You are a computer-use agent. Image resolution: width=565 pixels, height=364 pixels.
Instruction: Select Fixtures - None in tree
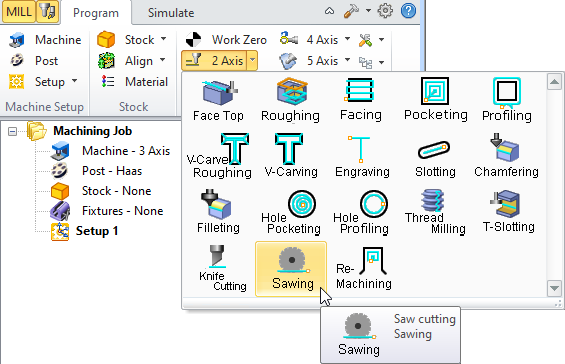107,211
